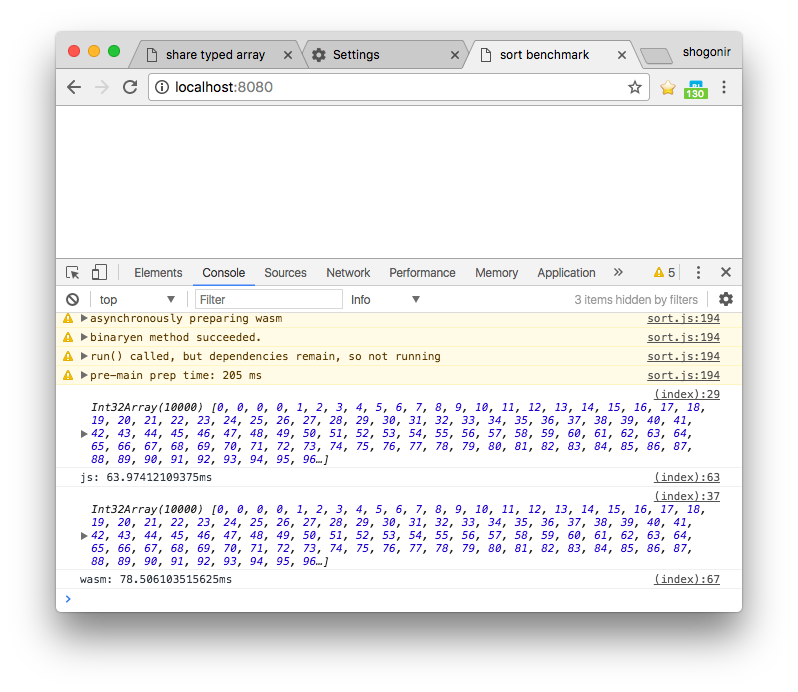The image size is (798, 692).
Task: Open the green 130 extension icon
Action: [x=696, y=90]
